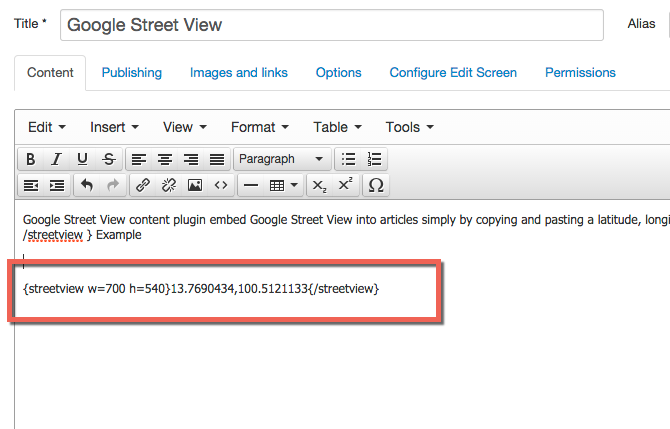Open source code view
The width and height of the screenshot is (670, 429).
(x=221, y=185)
